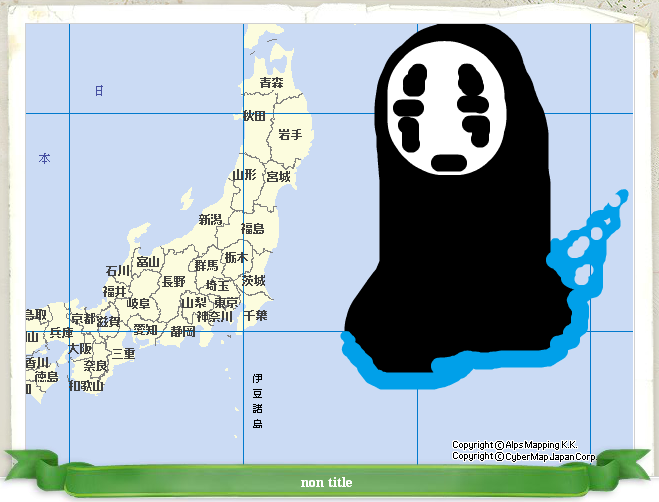Click the 静岡 prefecture label
This screenshot has width=659, height=502.
point(183,332)
